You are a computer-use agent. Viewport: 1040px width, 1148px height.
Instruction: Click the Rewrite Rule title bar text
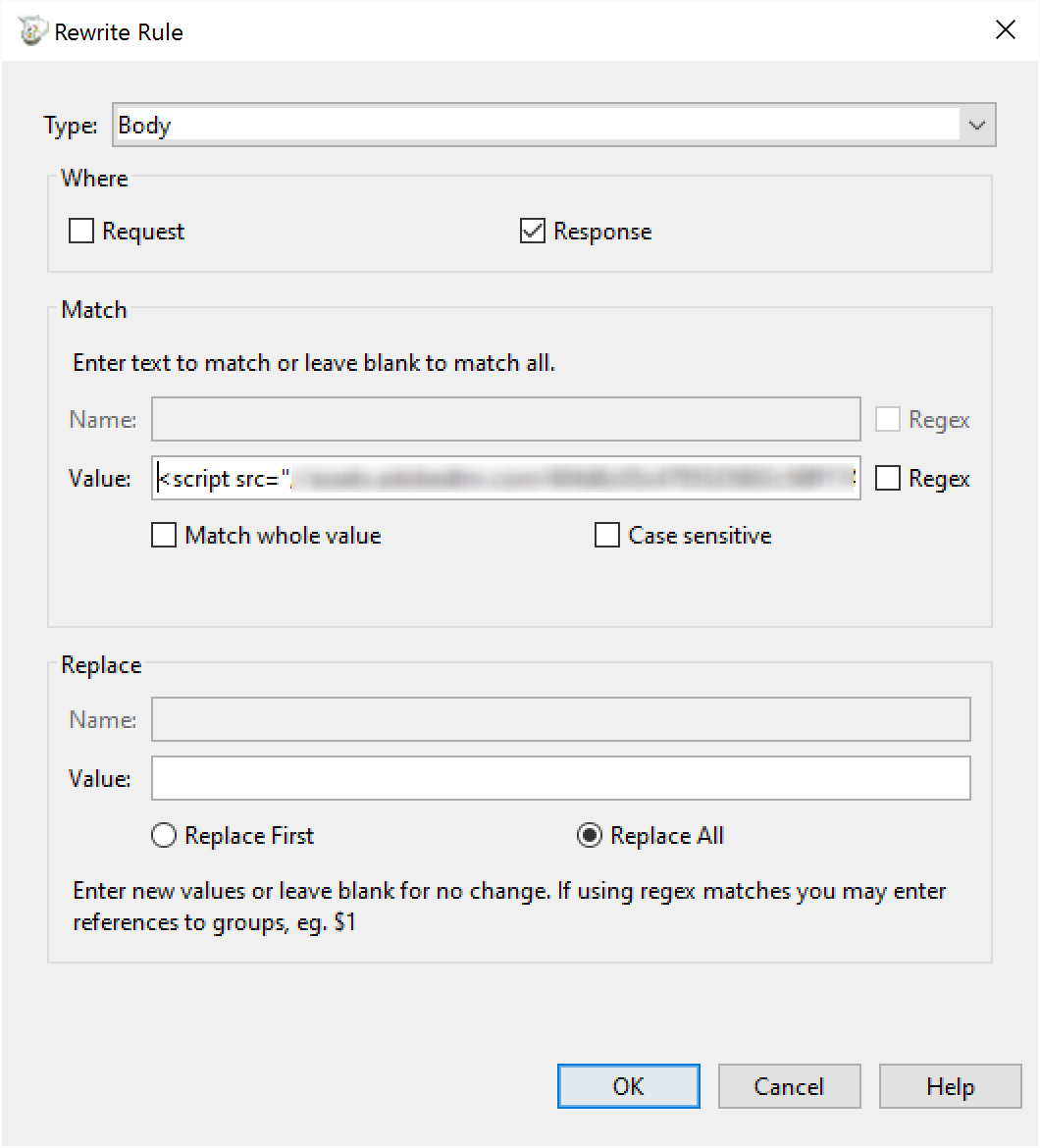pyautogui.click(x=119, y=32)
